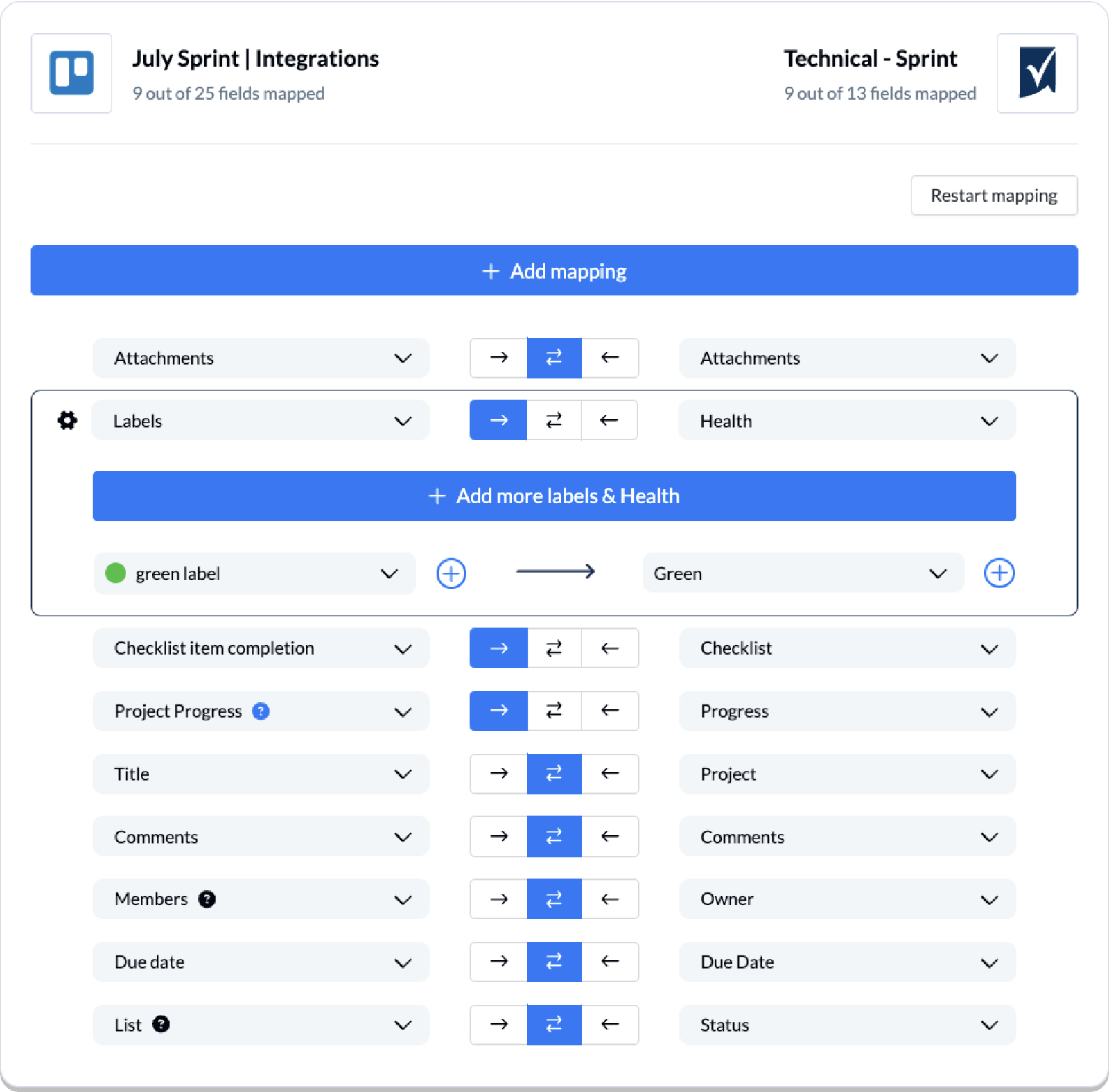This screenshot has width=1109, height=1092.
Task: Click the Project Progress help icon
Action: (260, 711)
